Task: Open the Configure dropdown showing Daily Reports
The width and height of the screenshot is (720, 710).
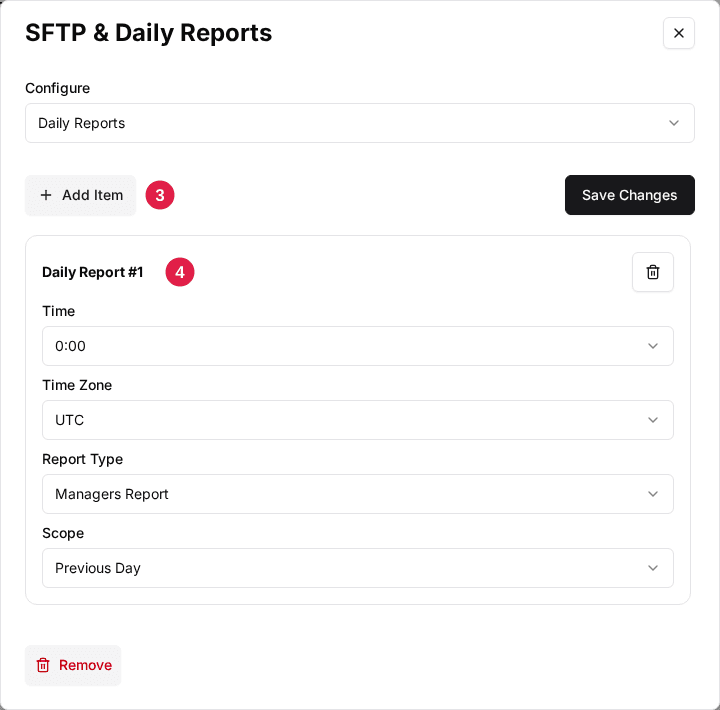Action: point(360,123)
